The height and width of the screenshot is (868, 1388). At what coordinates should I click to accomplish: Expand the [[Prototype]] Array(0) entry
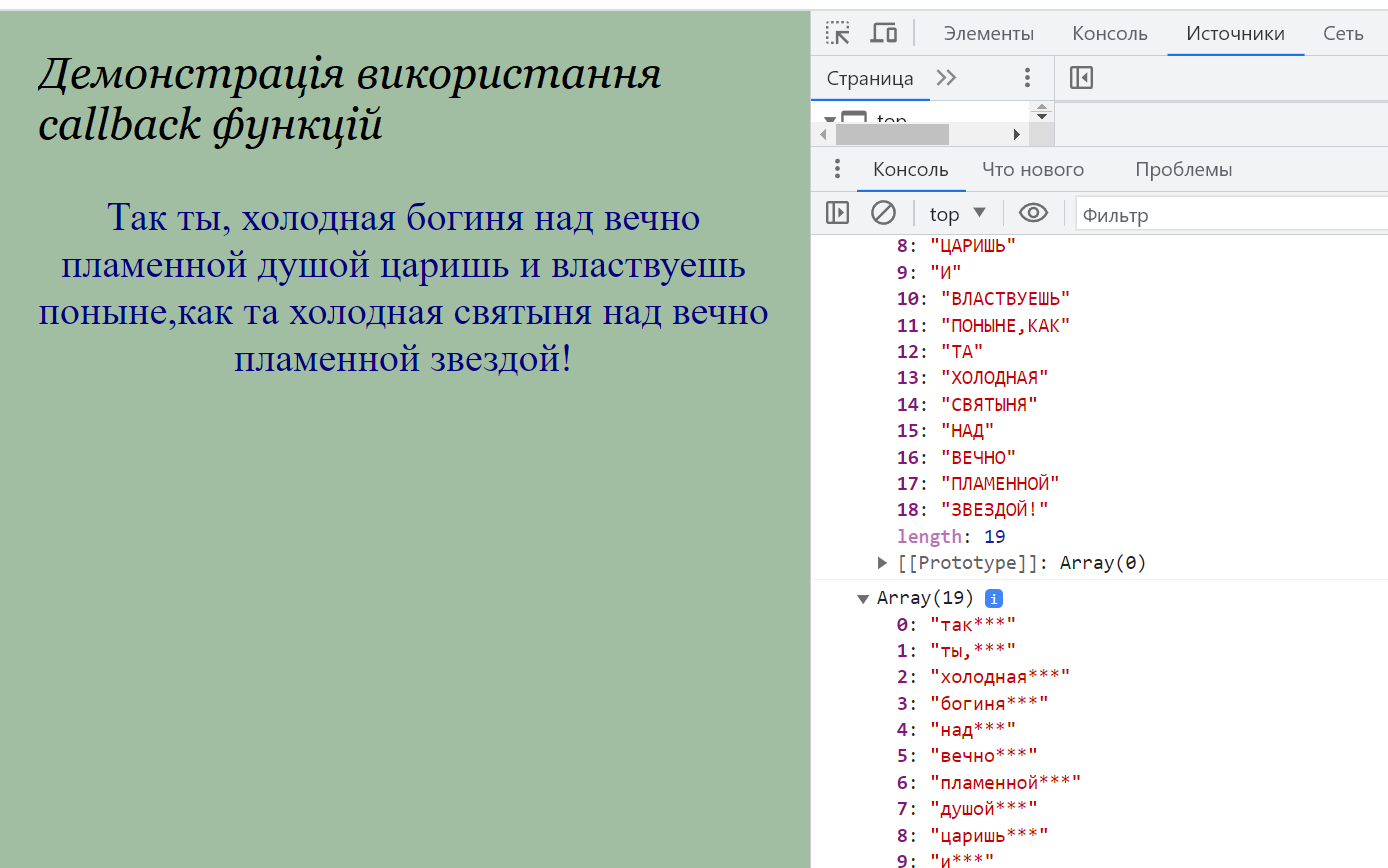click(x=882, y=563)
